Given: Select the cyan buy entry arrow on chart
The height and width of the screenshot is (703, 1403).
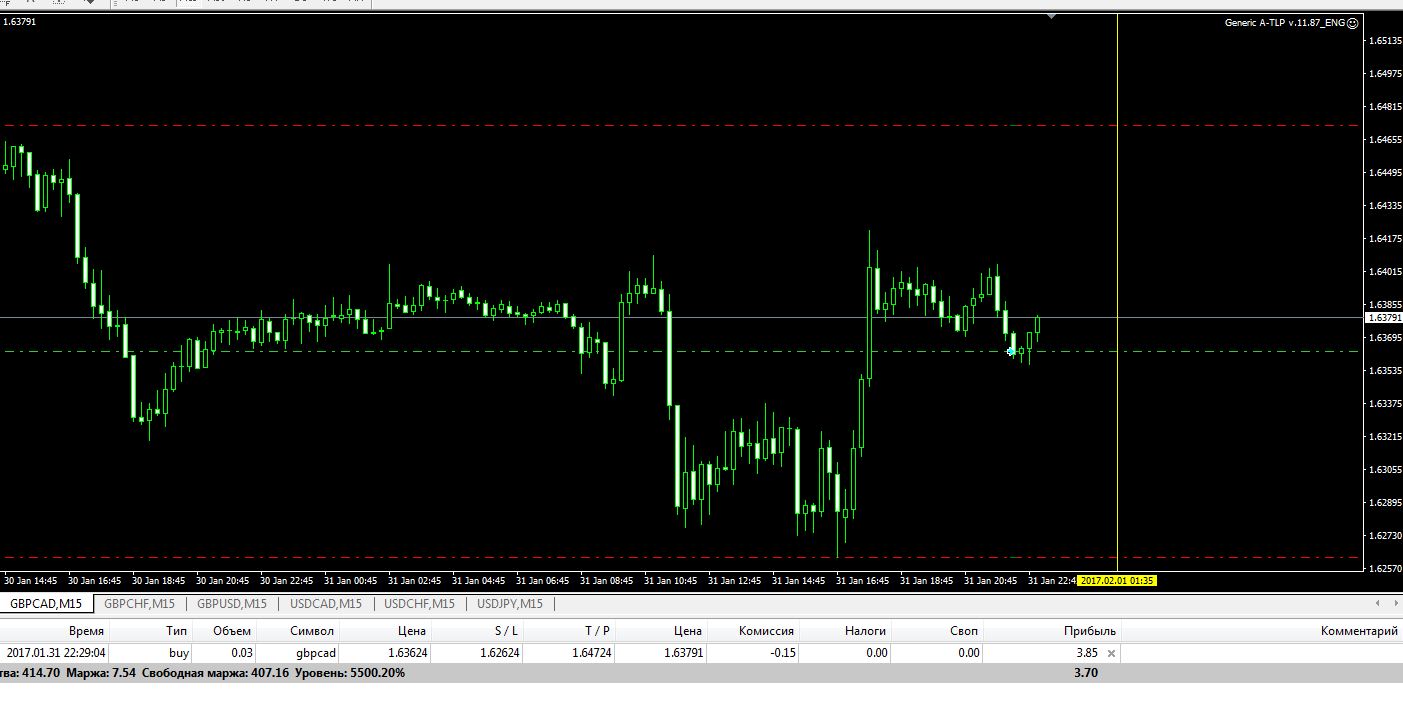Looking at the screenshot, I should pyautogui.click(x=1011, y=352).
